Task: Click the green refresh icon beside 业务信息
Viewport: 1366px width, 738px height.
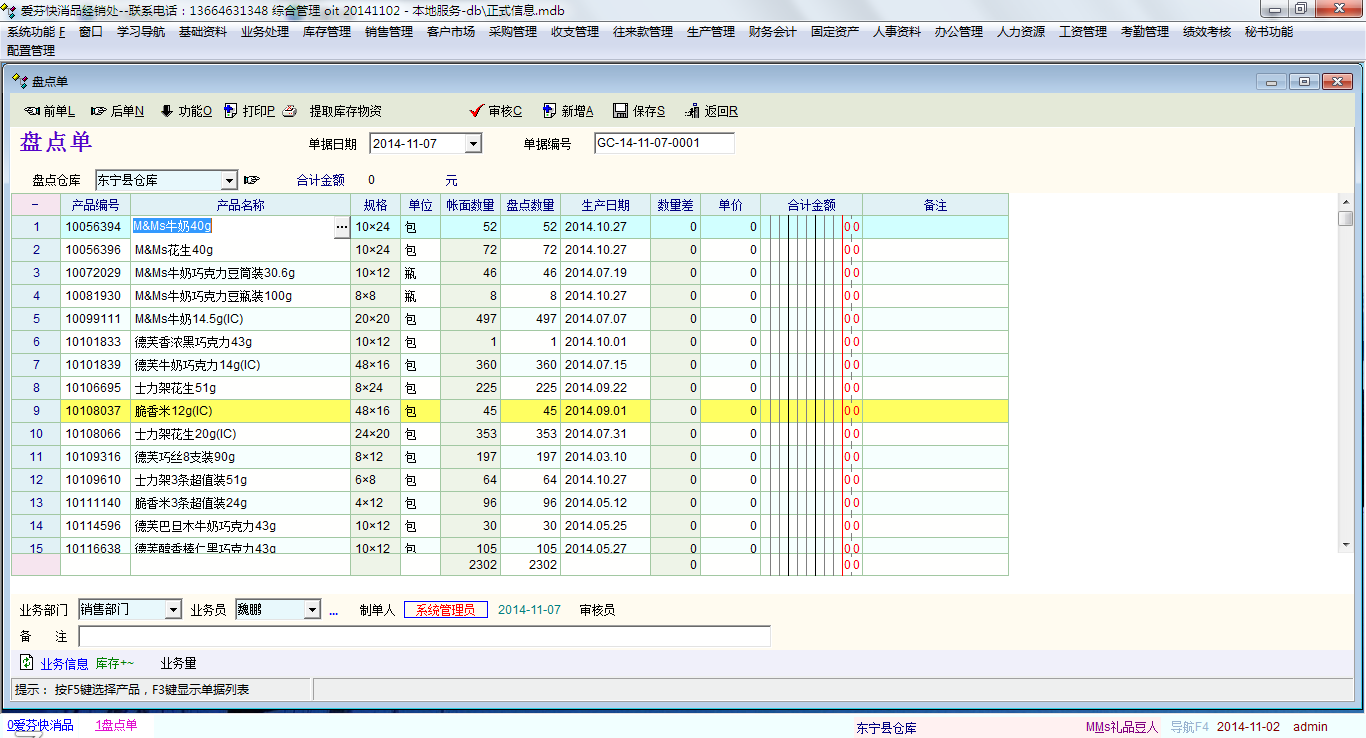Action: (27, 663)
